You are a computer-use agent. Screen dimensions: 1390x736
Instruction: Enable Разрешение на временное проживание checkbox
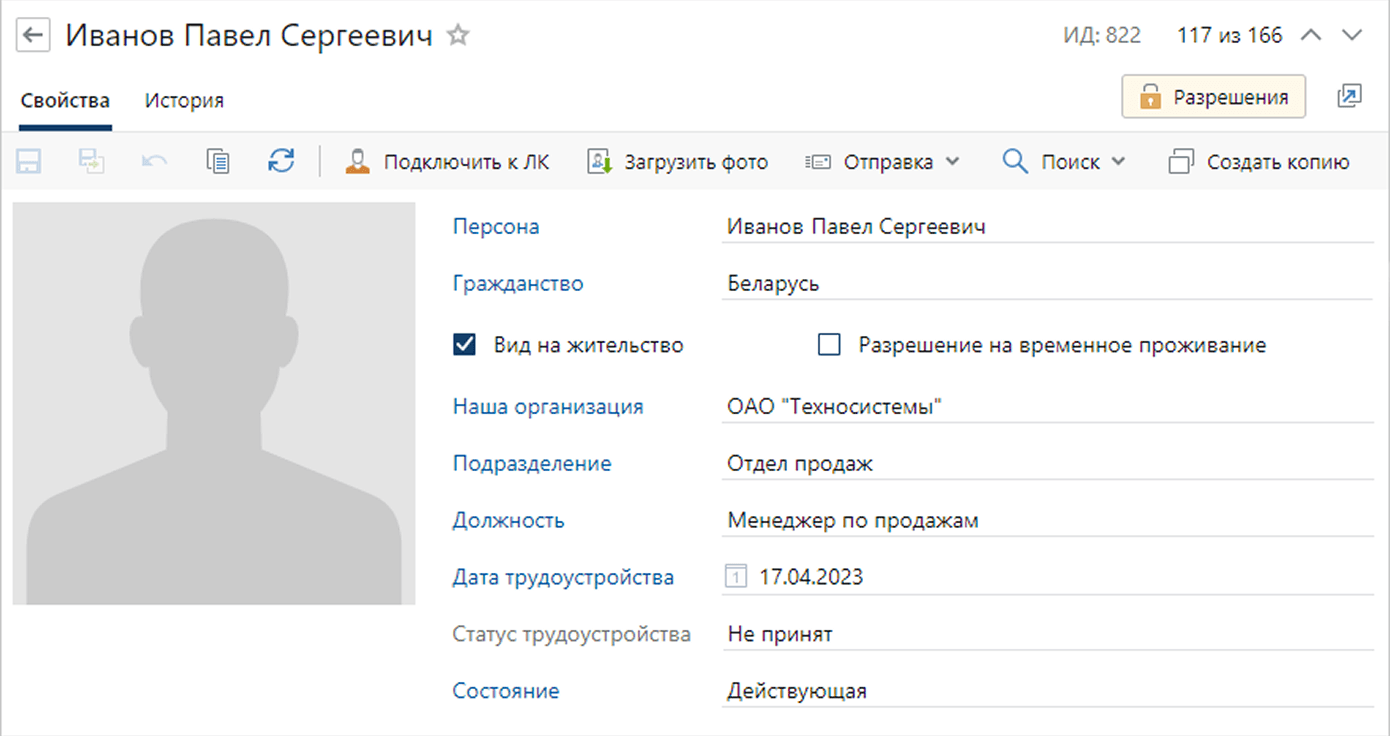coord(829,345)
